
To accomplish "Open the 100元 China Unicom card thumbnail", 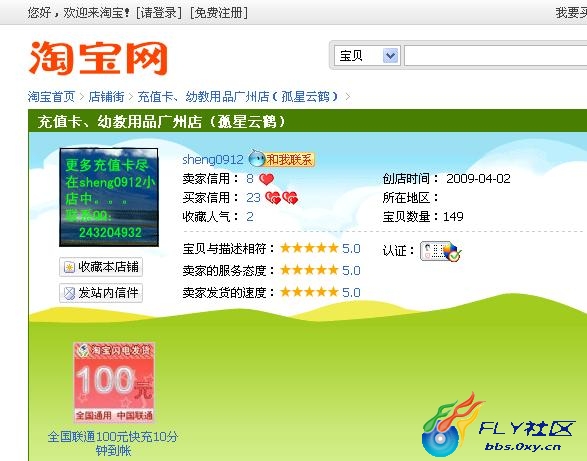I will (114, 383).
